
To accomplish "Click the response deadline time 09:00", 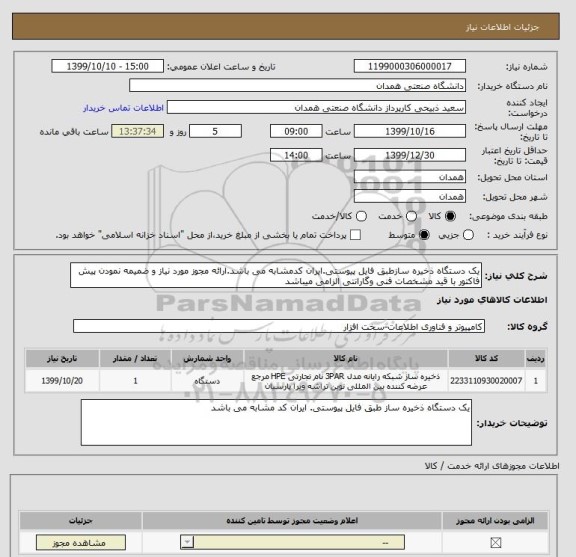I will [296, 131].
